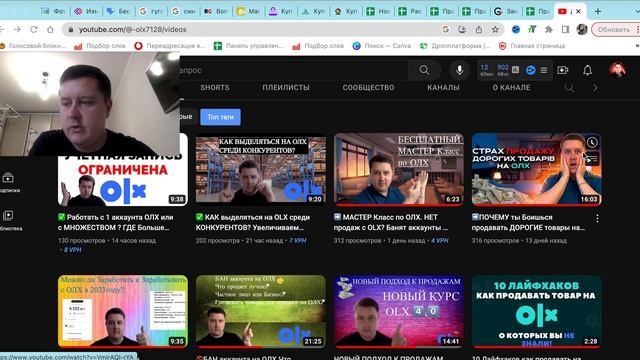Click the YouTube search query field

click(x=293, y=70)
